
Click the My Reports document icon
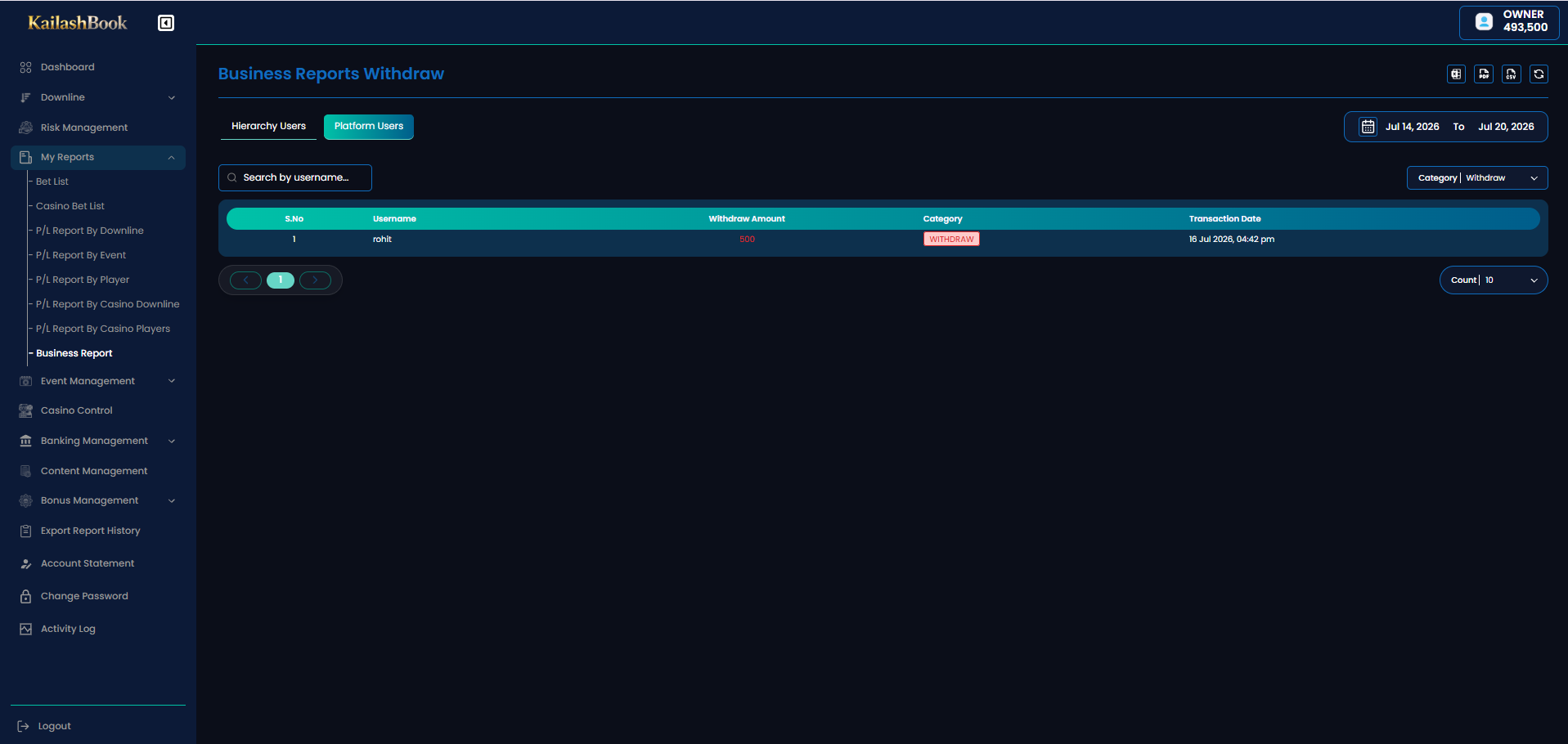click(25, 157)
